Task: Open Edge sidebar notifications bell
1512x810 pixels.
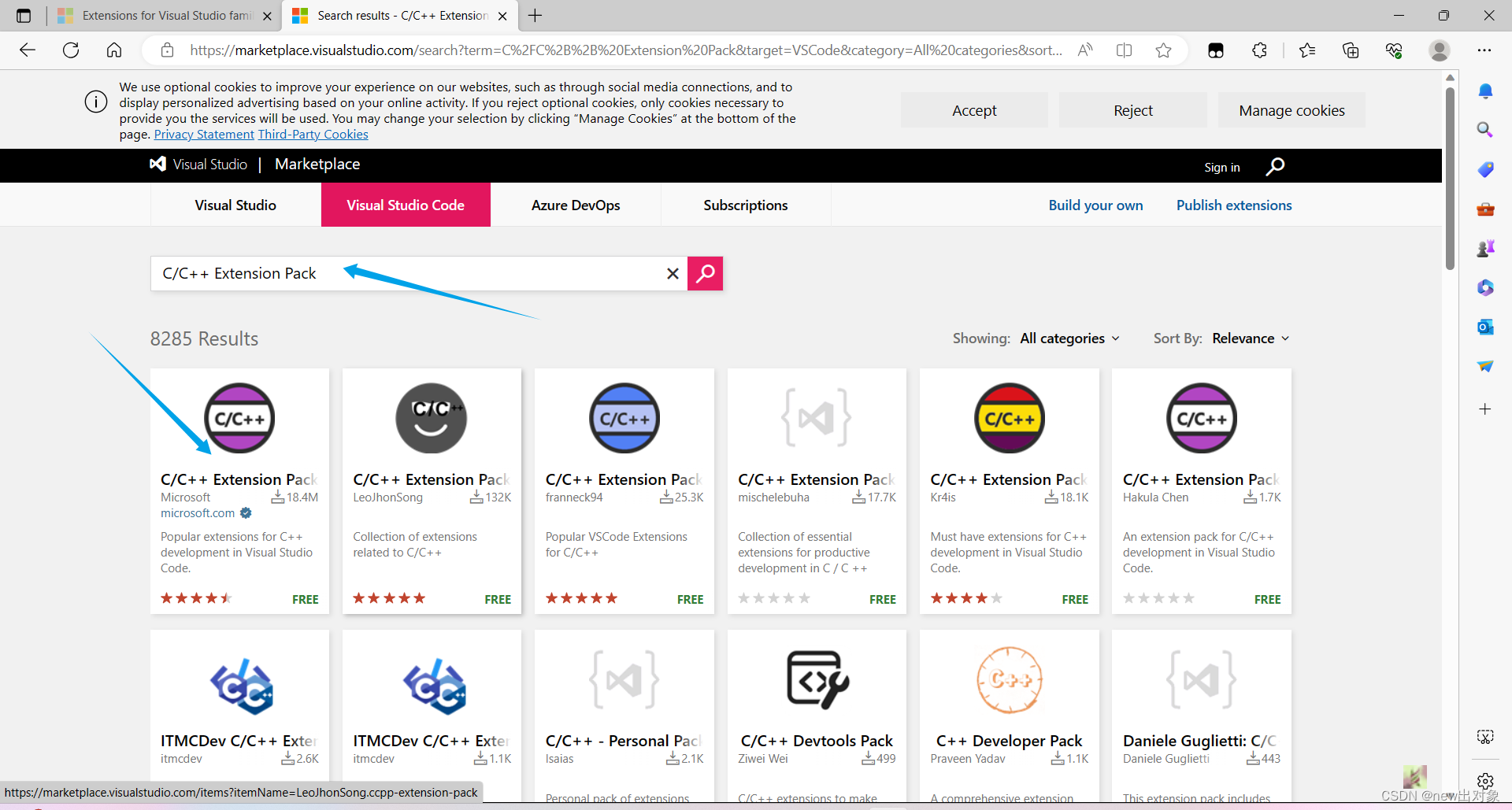Action: click(x=1485, y=91)
